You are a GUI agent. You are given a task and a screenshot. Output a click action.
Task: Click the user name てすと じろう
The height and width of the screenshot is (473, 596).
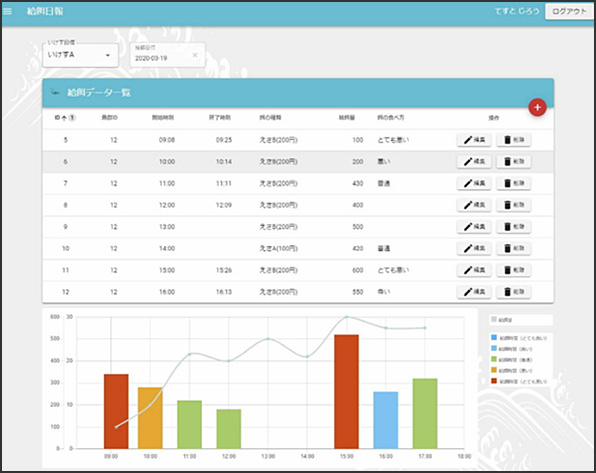click(x=517, y=11)
